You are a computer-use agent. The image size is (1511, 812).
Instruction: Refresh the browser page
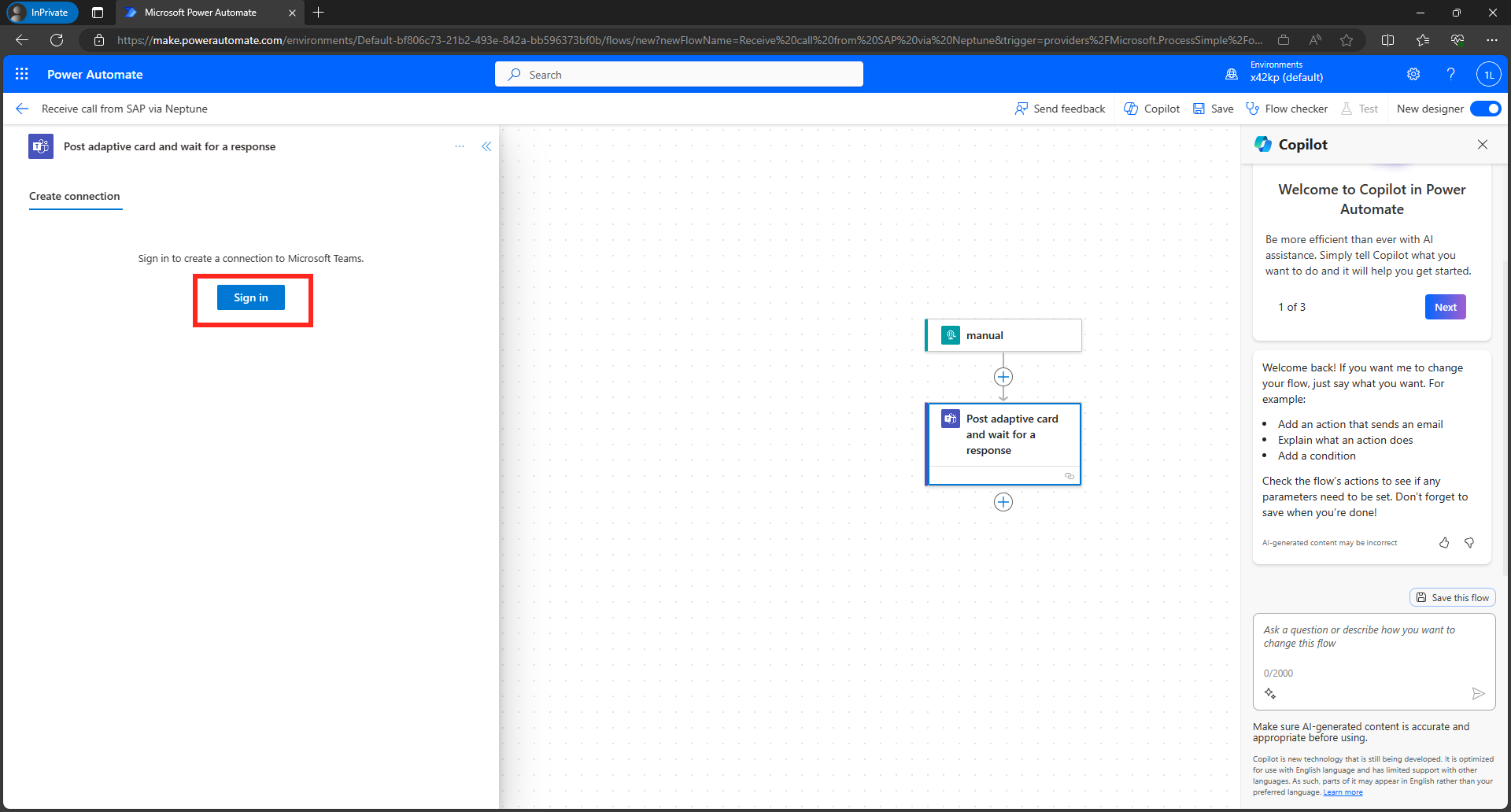pyautogui.click(x=57, y=40)
